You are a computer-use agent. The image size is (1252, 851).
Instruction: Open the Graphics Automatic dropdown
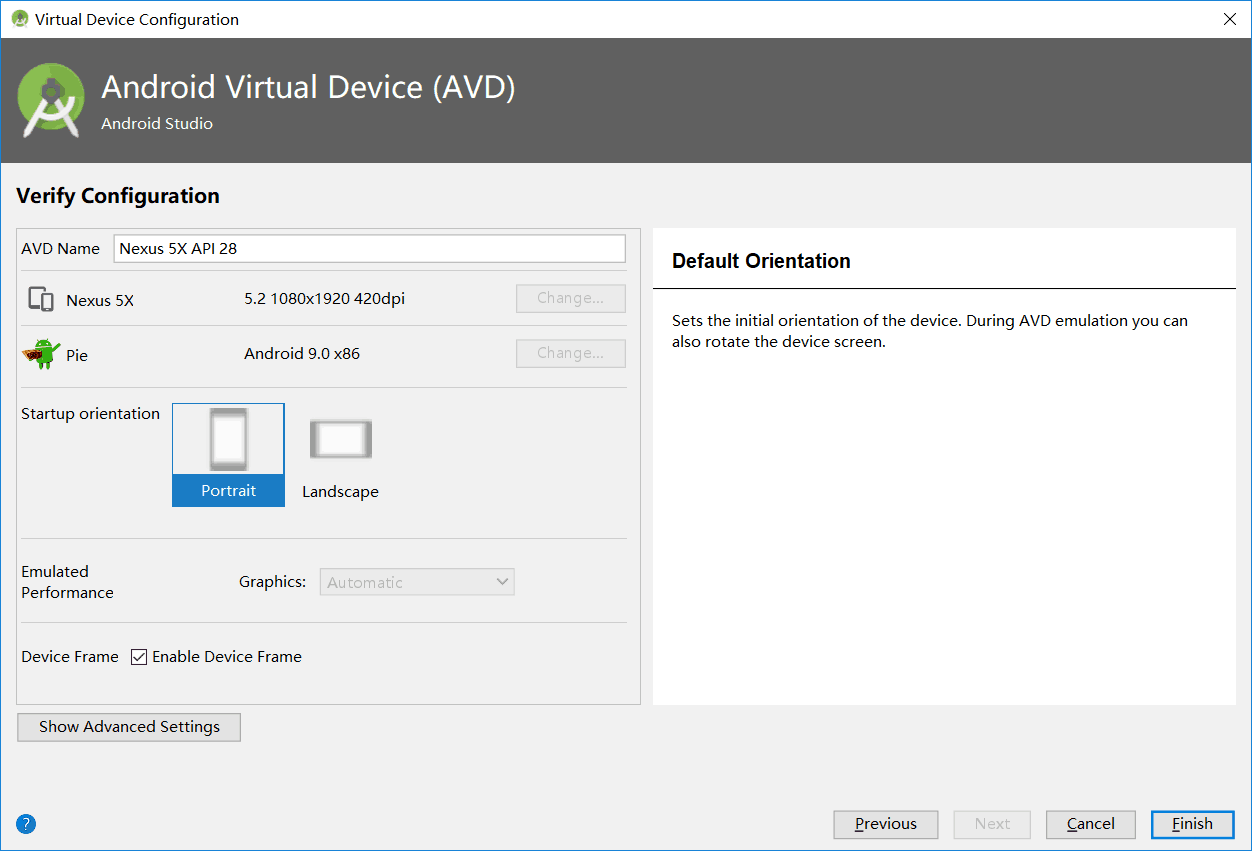tap(417, 582)
